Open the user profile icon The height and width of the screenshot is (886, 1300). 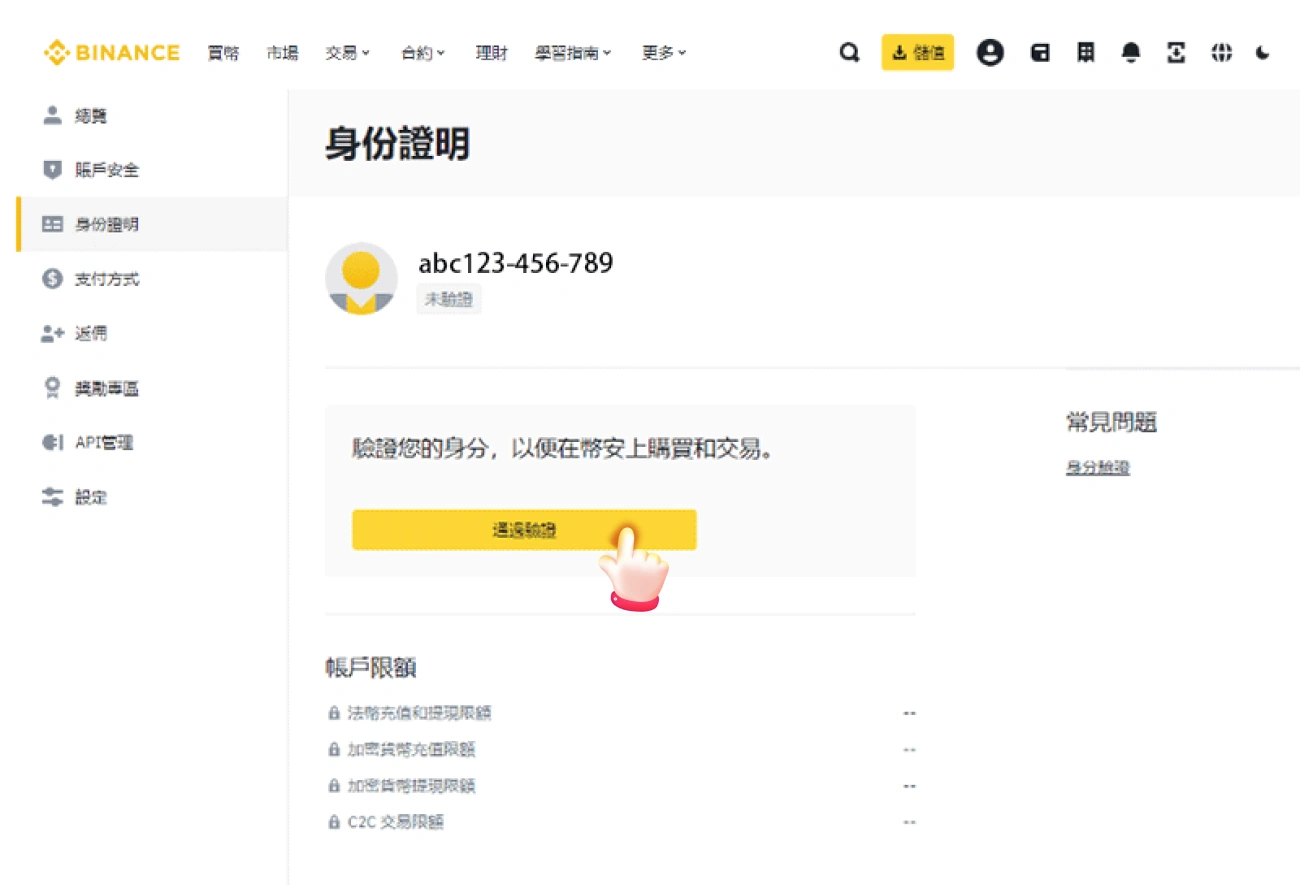990,53
